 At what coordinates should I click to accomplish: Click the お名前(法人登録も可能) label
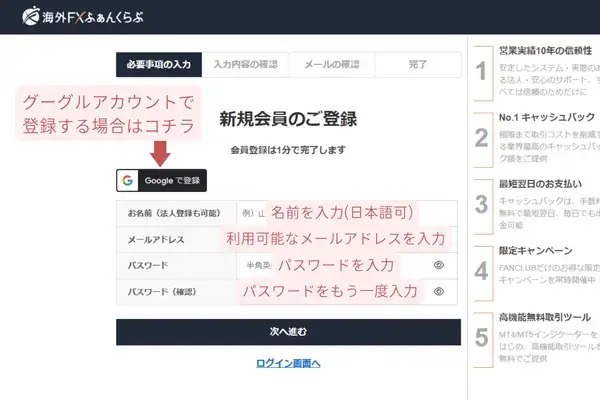[x=174, y=213]
